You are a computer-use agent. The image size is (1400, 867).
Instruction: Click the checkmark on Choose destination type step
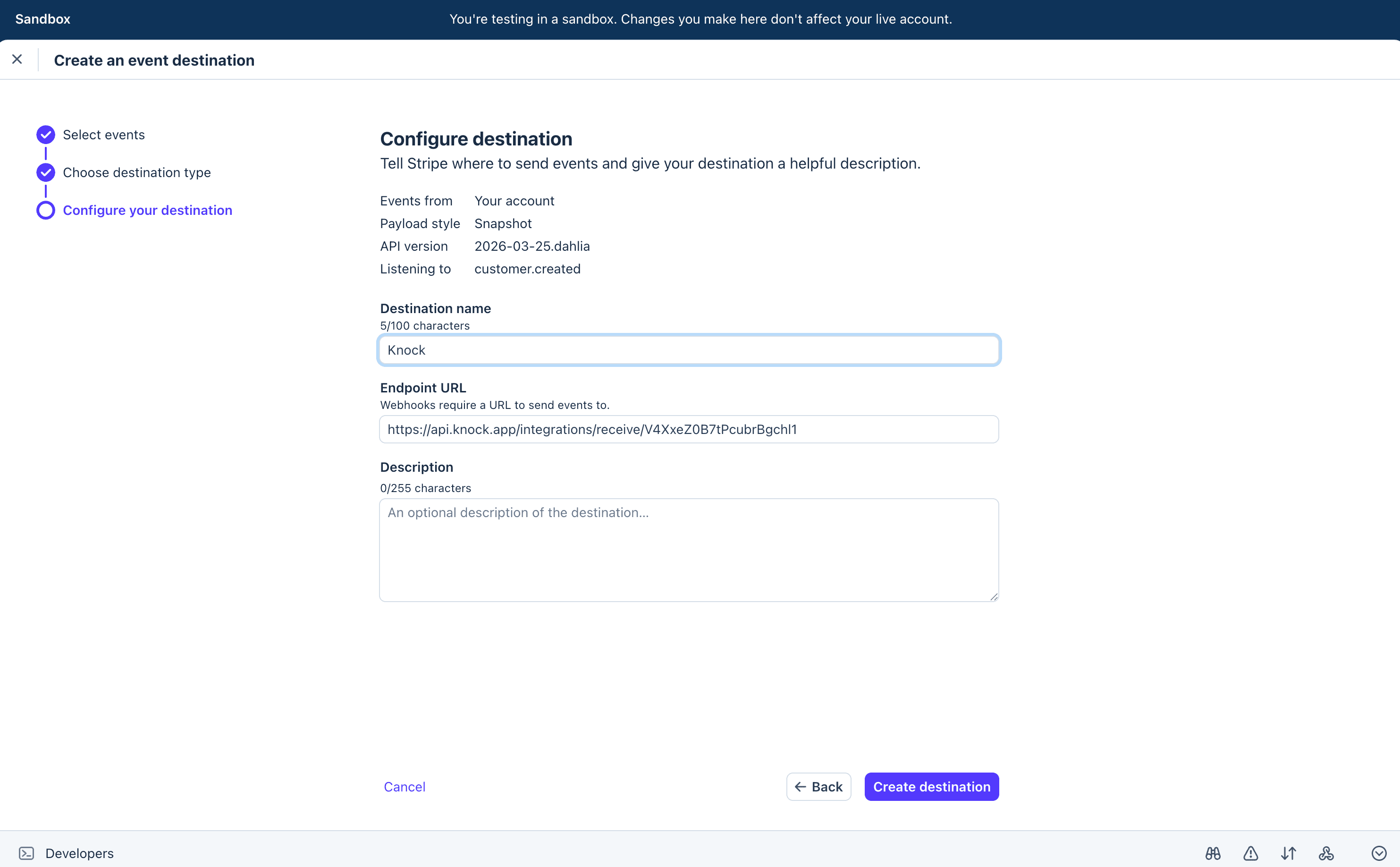coord(45,172)
